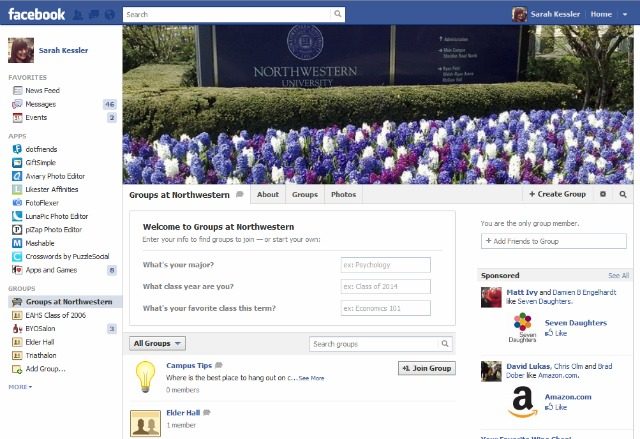Click the Facebook logo in the header
The height and width of the screenshot is (439, 640).
click(37, 14)
